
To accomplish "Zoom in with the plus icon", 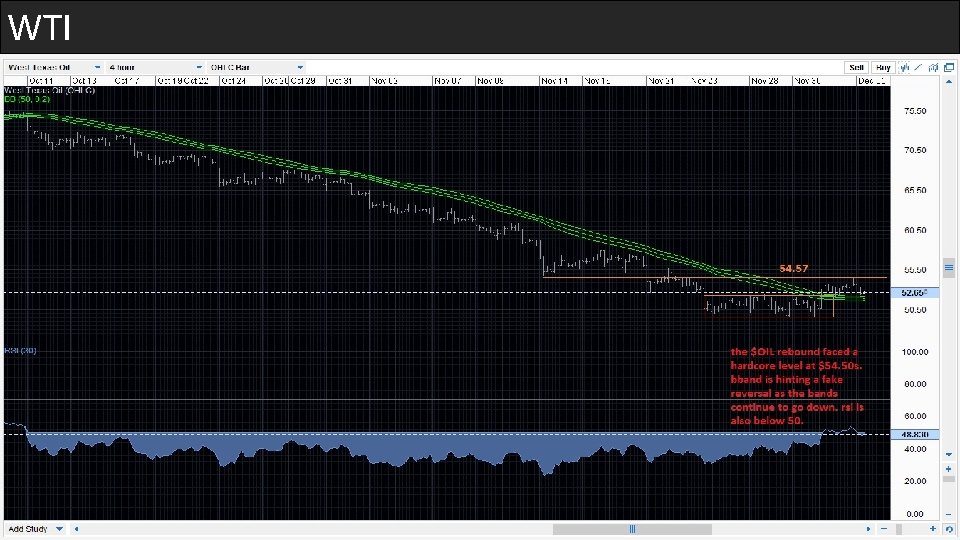I will [932, 529].
